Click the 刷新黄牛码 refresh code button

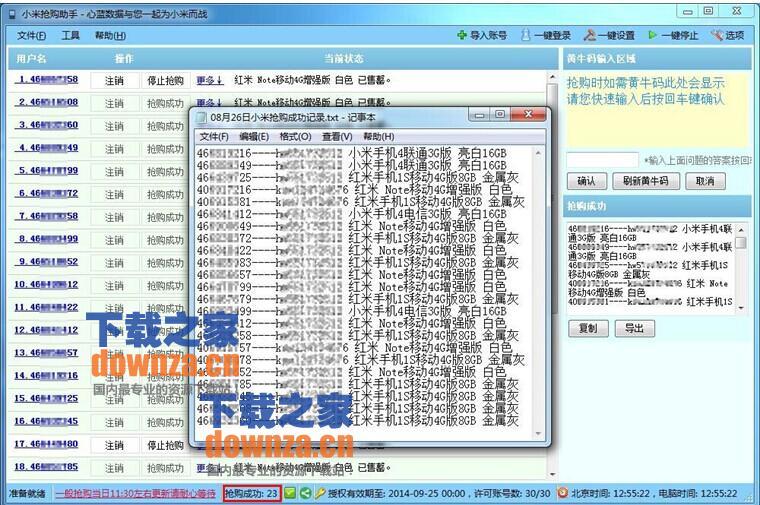point(646,181)
